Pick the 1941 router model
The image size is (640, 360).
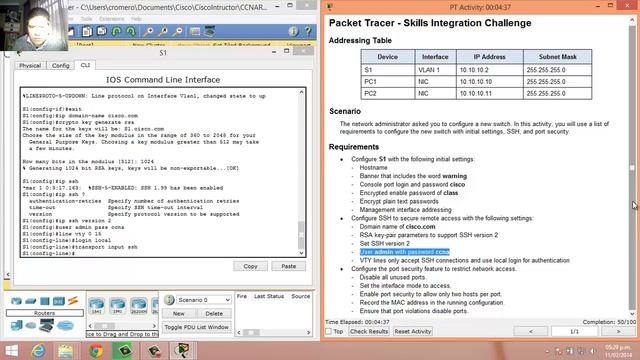[118, 305]
